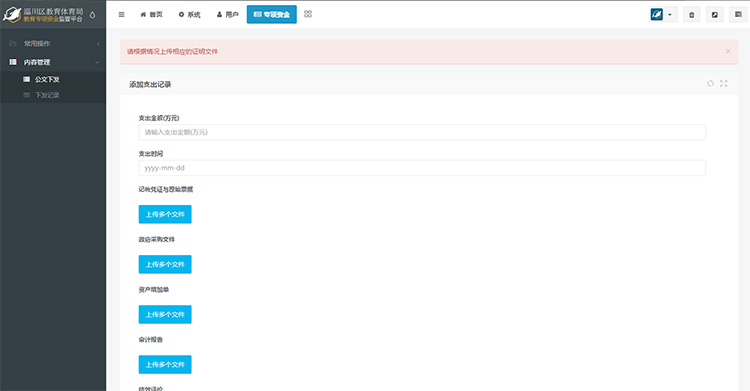Upload files for 审计报告
Viewport: 750px width, 391px height.
point(165,365)
